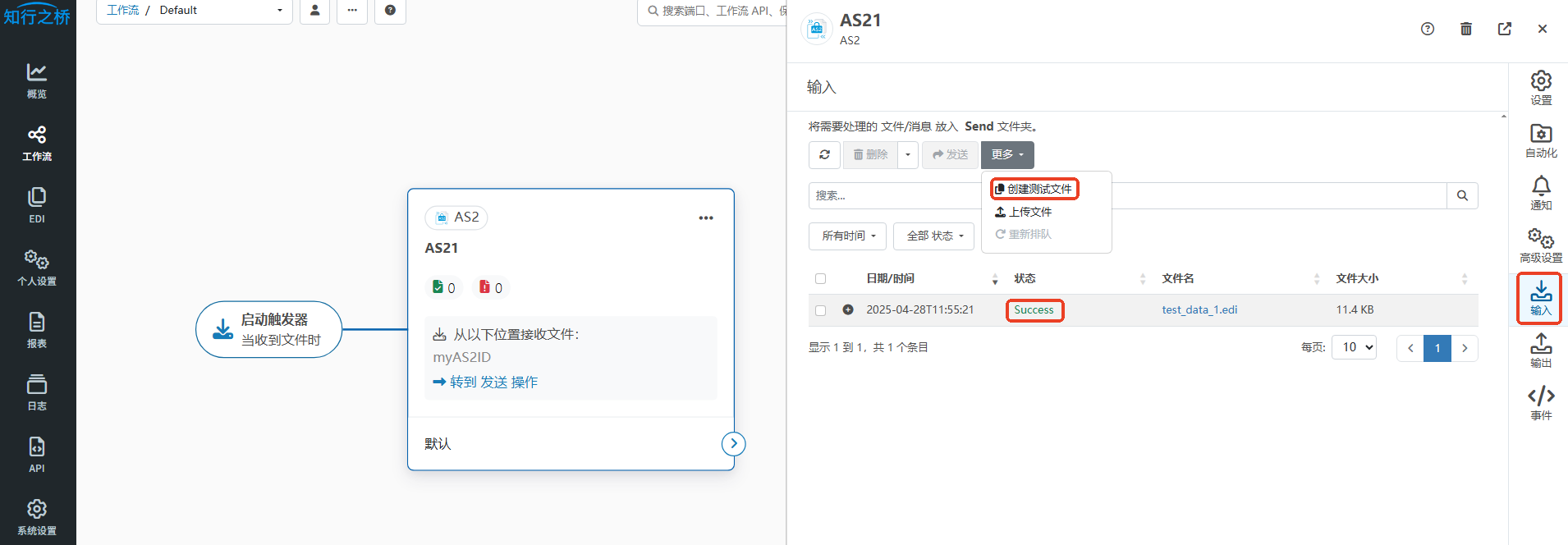1568x545 pixels.
Task: Click into the 搜索 search field
Action: pos(895,195)
